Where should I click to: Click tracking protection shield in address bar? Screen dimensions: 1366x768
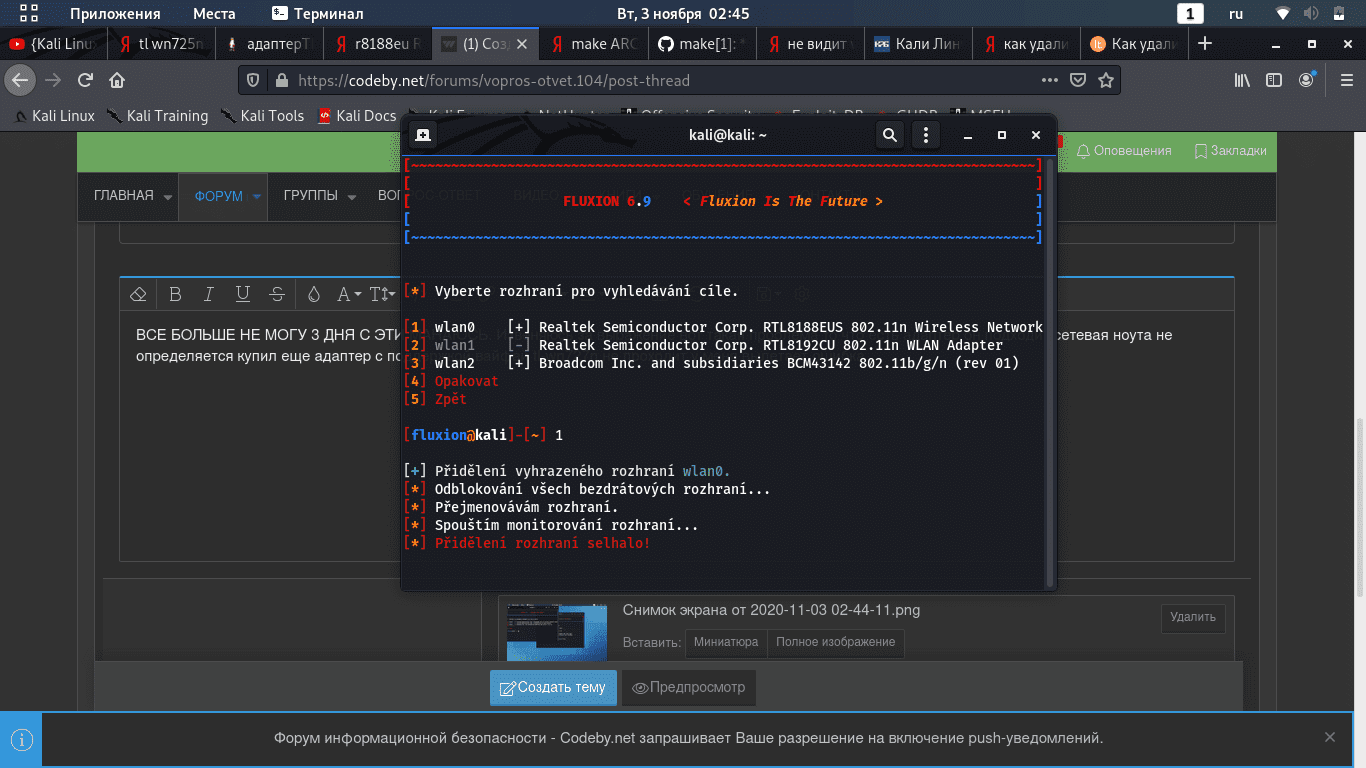point(253,80)
